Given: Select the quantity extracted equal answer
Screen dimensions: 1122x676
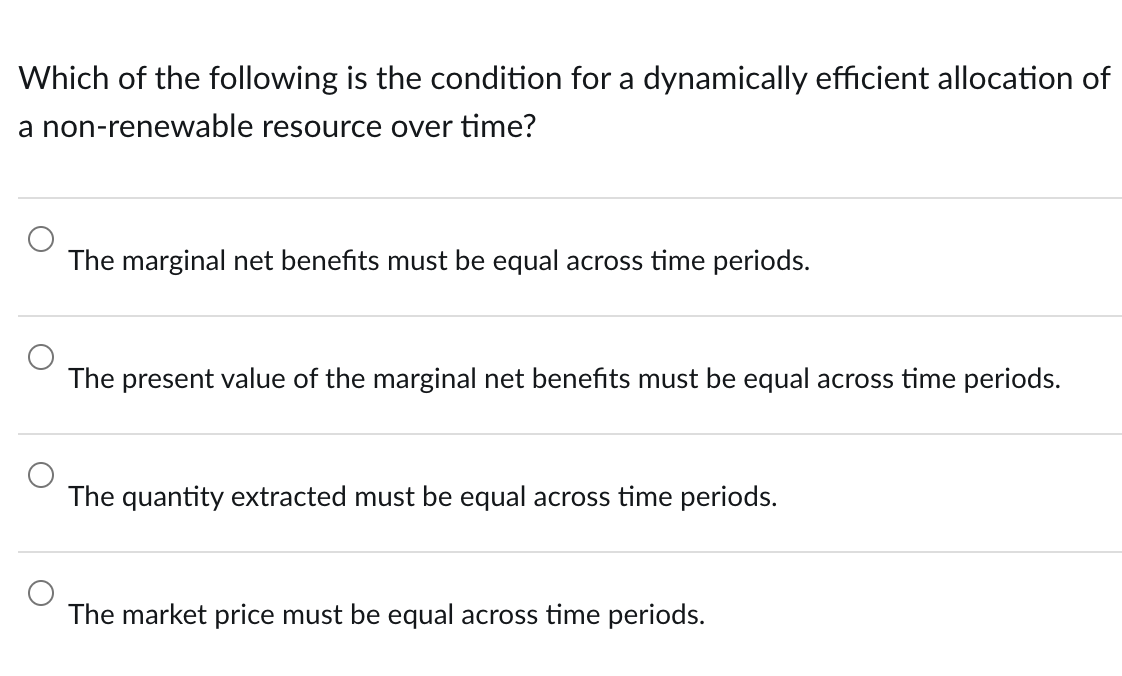Looking at the screenshot, I should [41, 474].
